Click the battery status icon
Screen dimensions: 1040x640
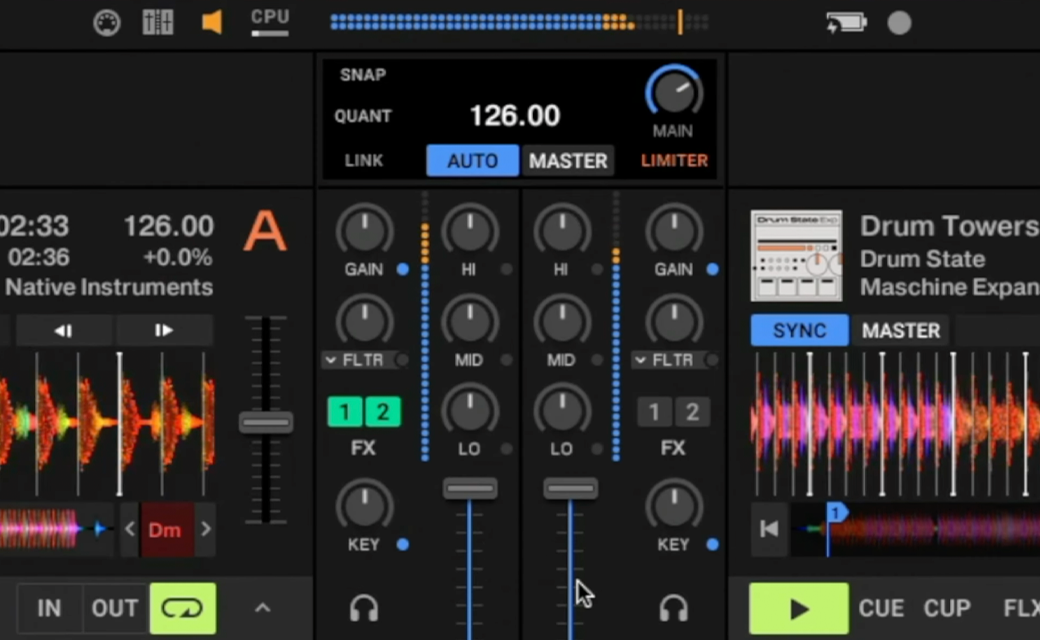point(846,23)
